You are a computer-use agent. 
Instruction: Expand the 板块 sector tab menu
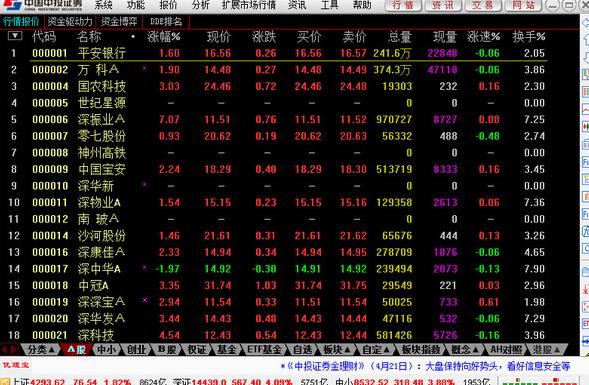pyautogui.click(x=337, y=350)
